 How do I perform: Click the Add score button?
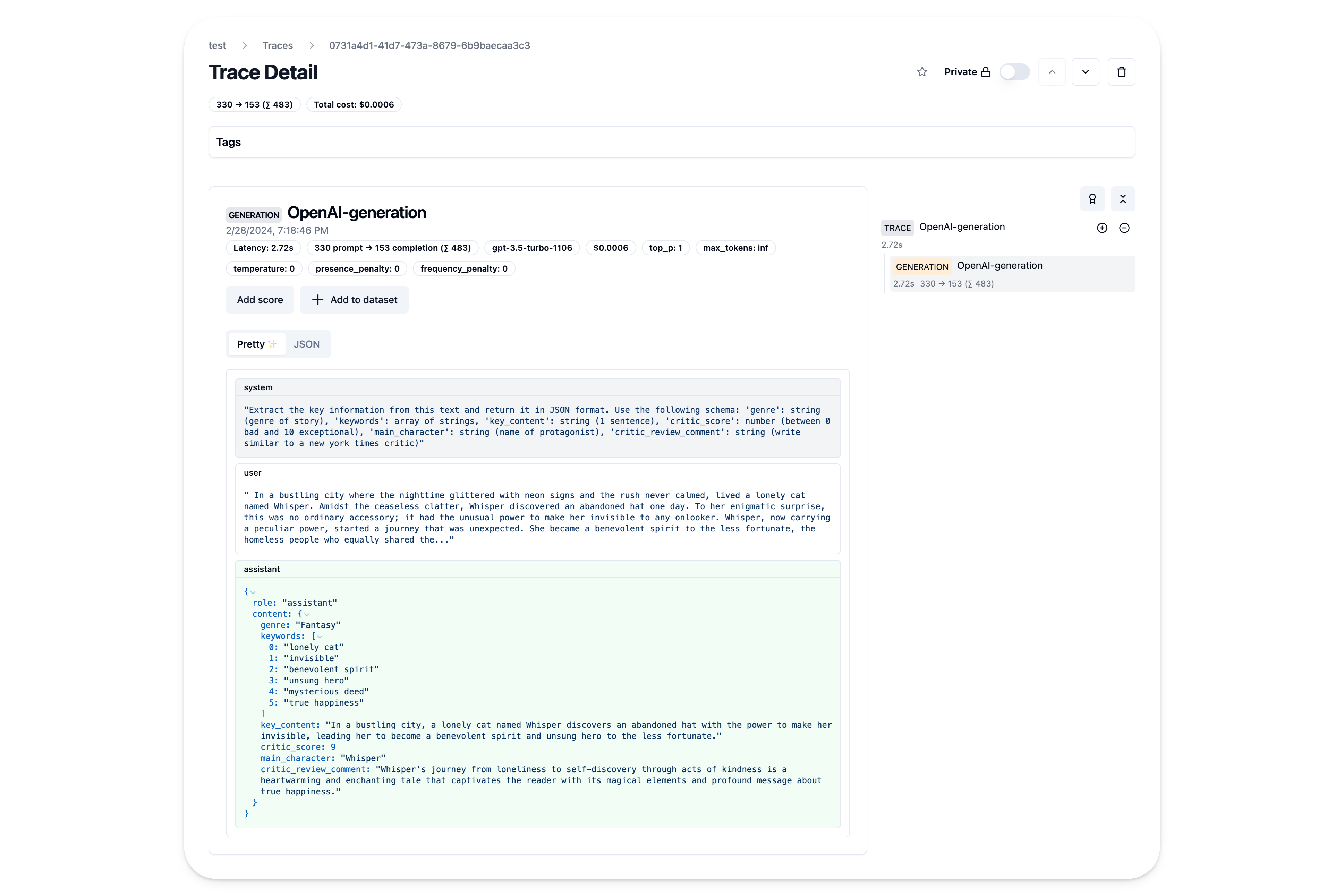pyautogui.click(x=260, y=299)
